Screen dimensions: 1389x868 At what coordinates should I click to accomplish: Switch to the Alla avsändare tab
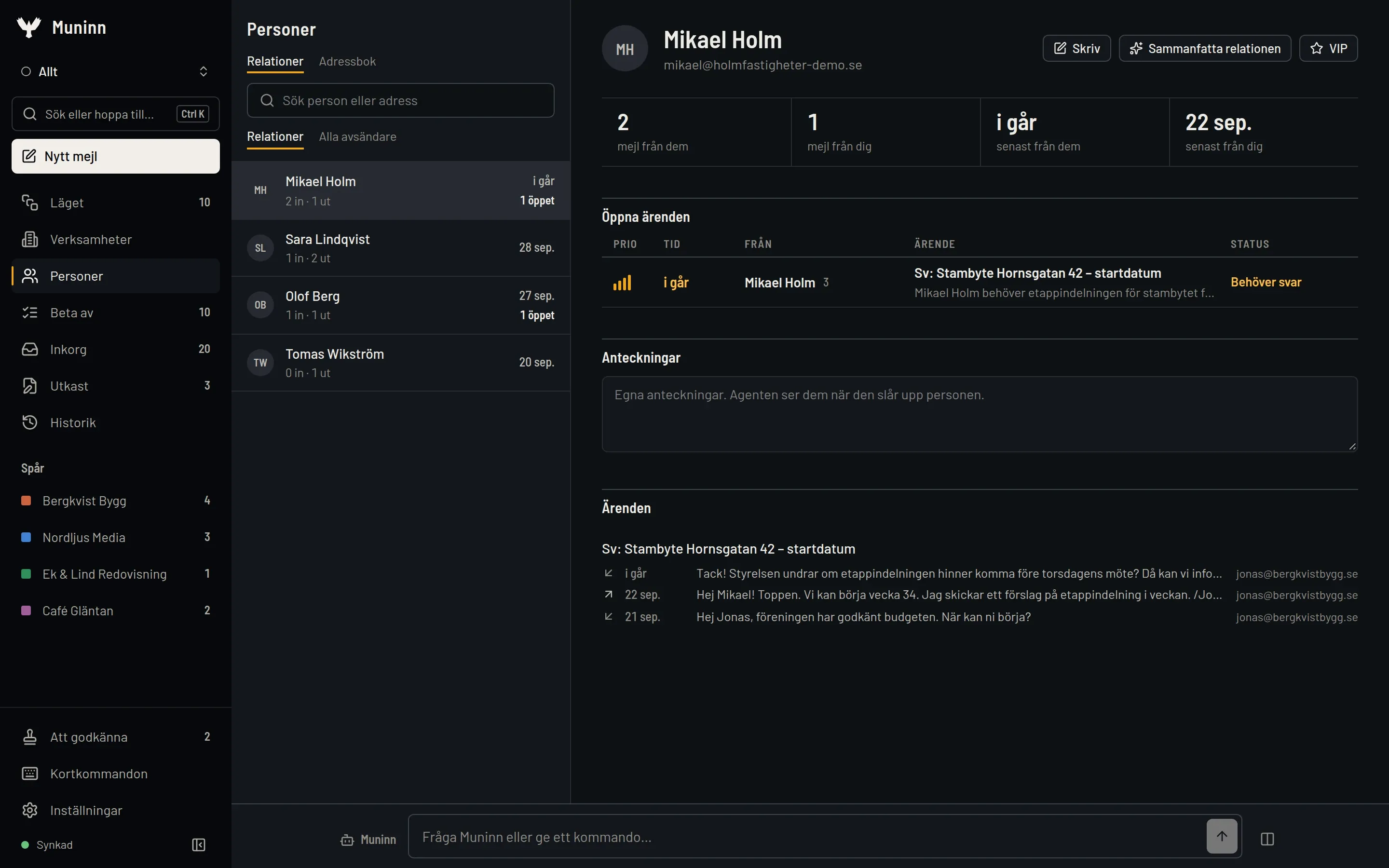click(357, 136)
